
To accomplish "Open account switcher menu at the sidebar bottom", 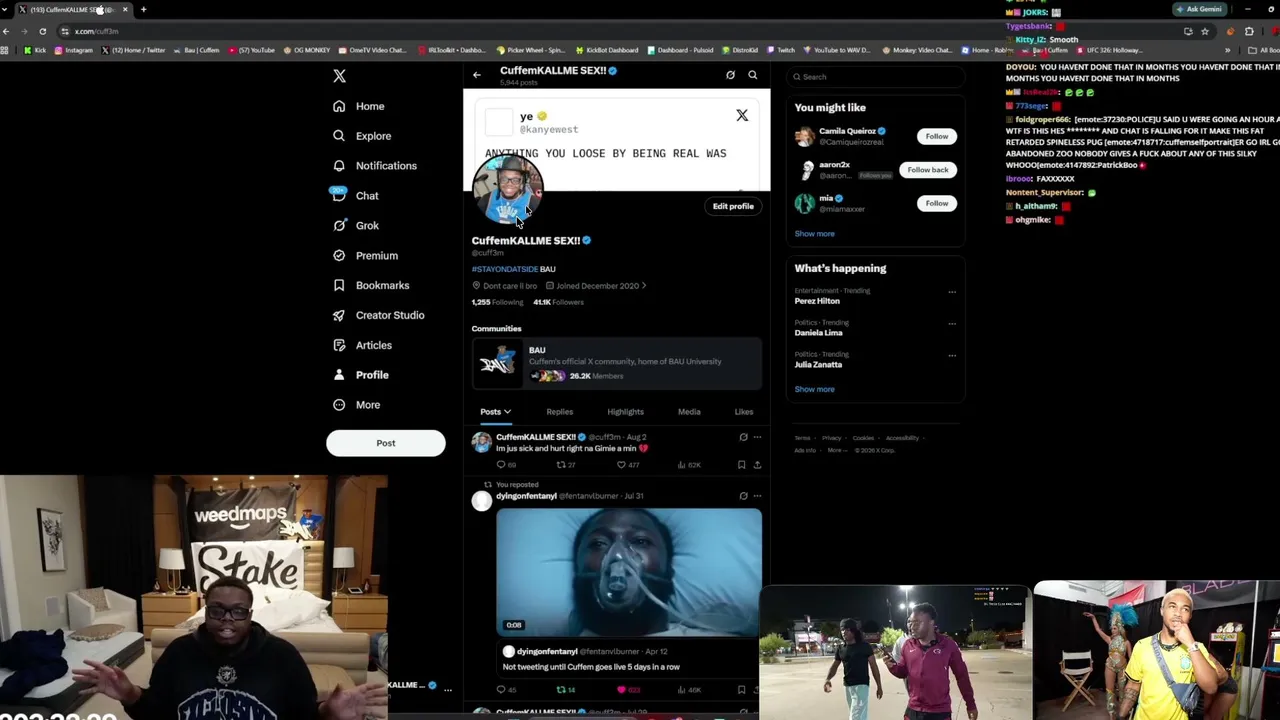I will click(x=448, y=689).
